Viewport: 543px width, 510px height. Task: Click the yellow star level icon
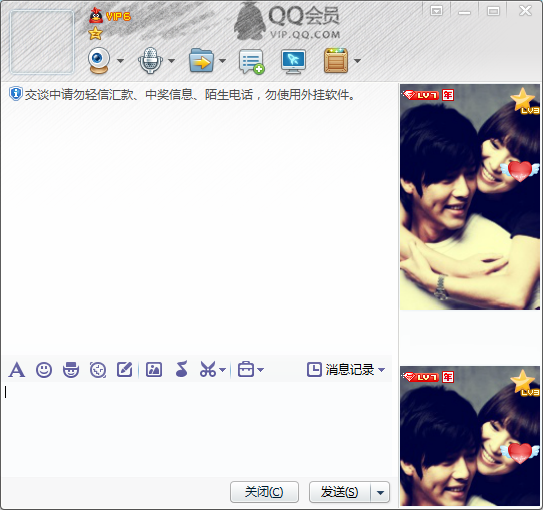click(95, 34)
